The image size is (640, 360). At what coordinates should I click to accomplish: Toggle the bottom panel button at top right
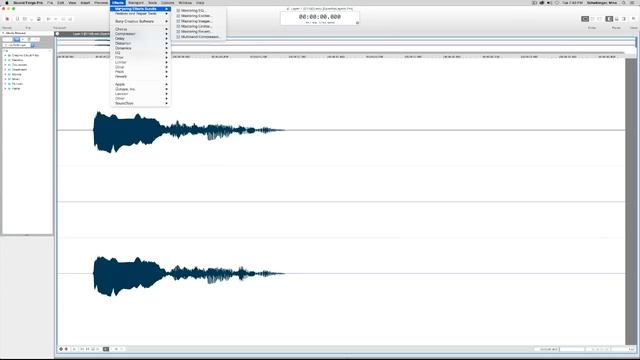point(617,19)
